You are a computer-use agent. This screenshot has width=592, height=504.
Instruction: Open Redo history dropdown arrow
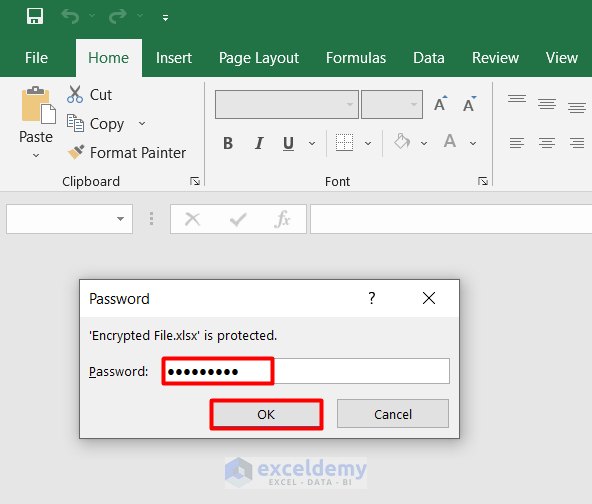140,16
